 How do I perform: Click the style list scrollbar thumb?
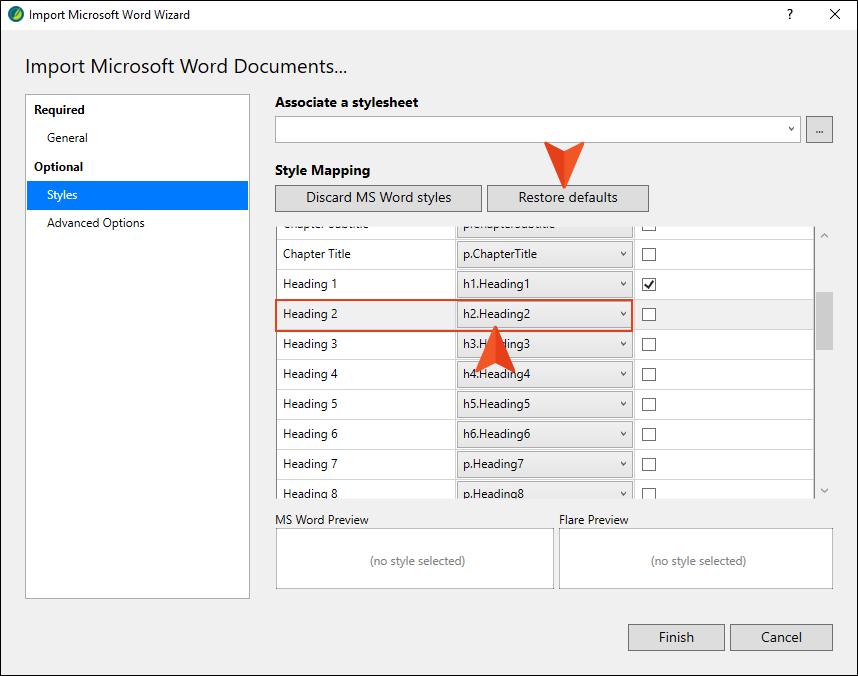coord(824,321)
